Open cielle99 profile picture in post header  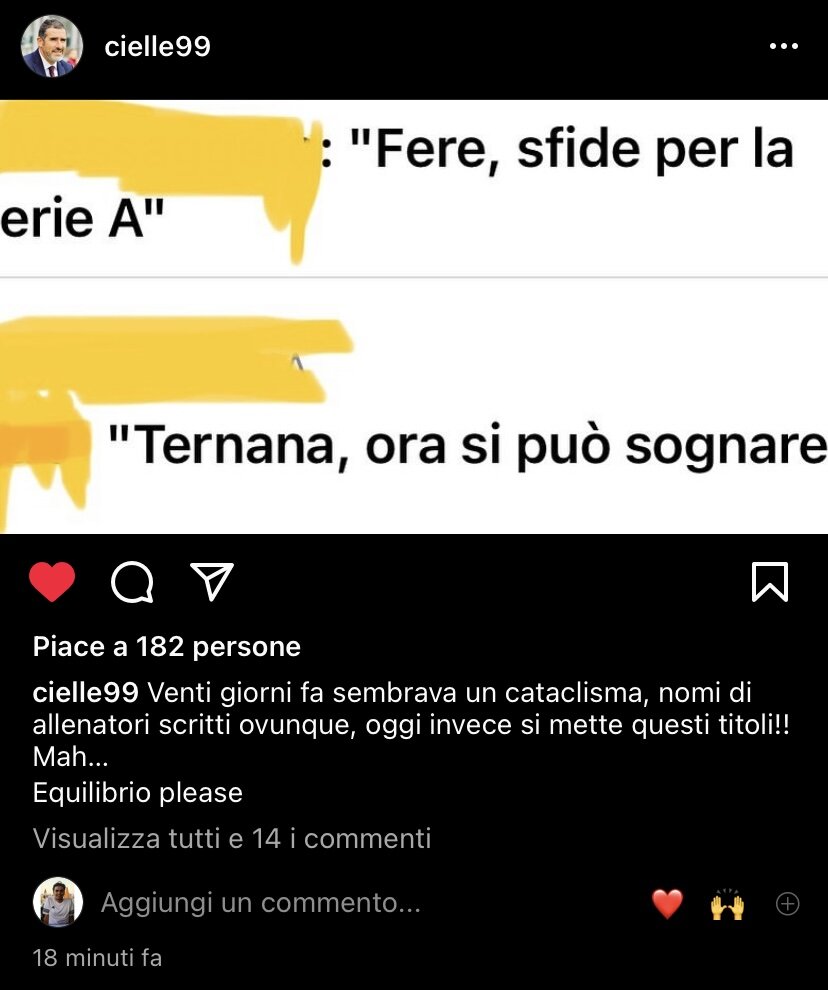52,46
